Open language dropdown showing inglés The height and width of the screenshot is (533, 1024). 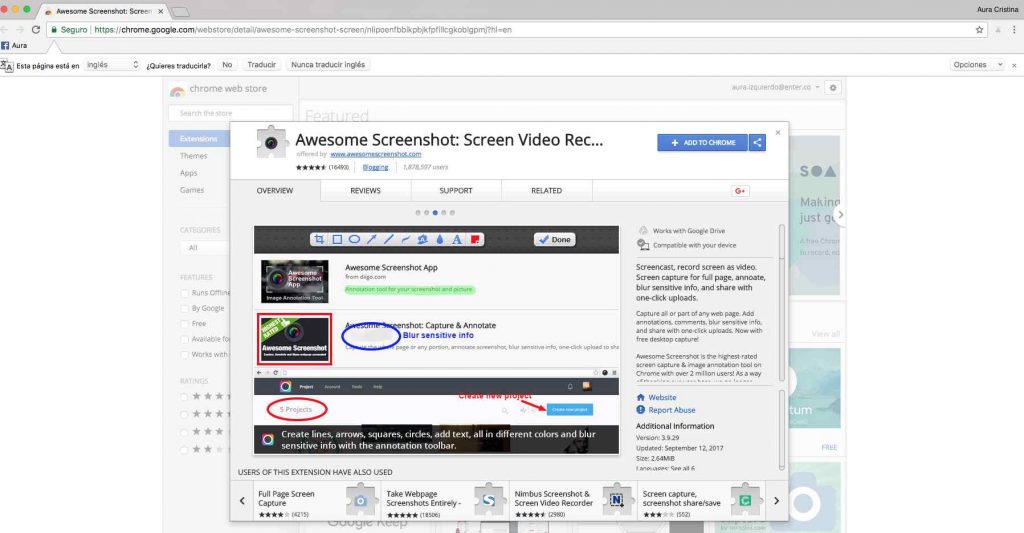112,65
